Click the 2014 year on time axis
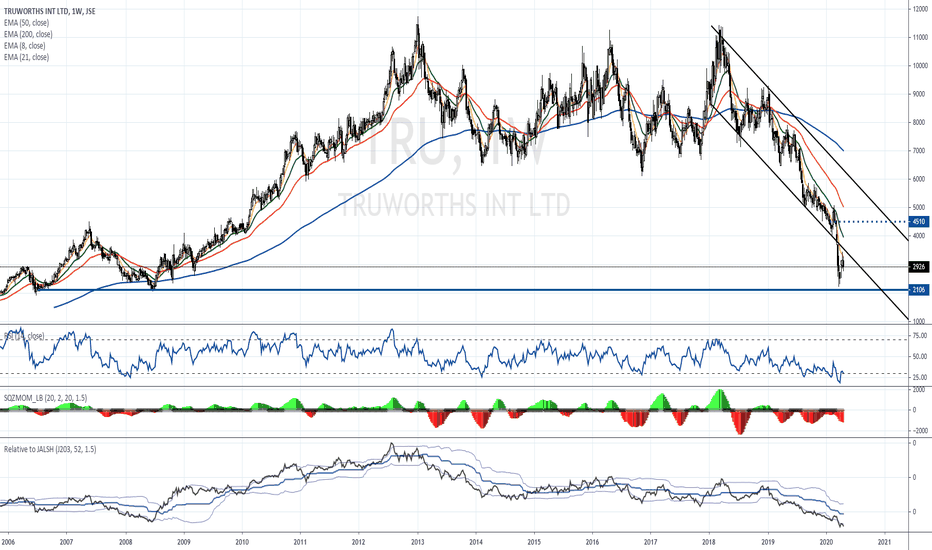The width and height of the screenshot is (932, 550). tap(476, 542)
